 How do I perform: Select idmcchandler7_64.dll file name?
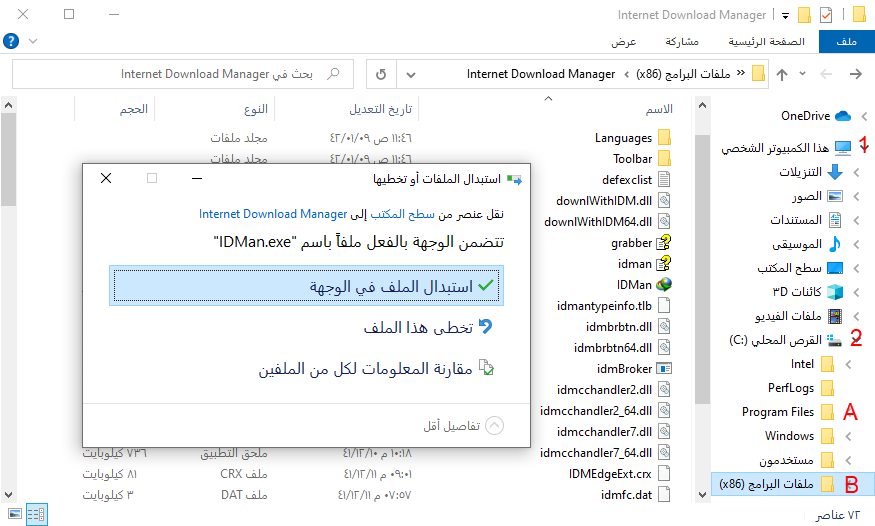pos(596,452)
